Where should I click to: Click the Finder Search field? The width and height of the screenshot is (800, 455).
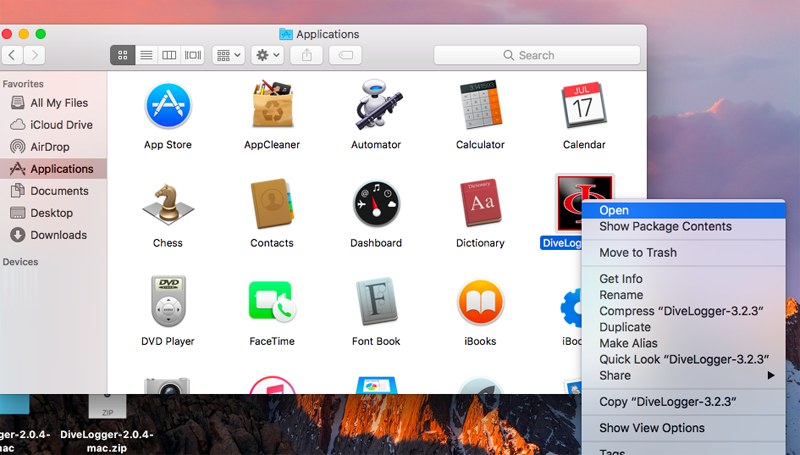(x=537, y=55)
